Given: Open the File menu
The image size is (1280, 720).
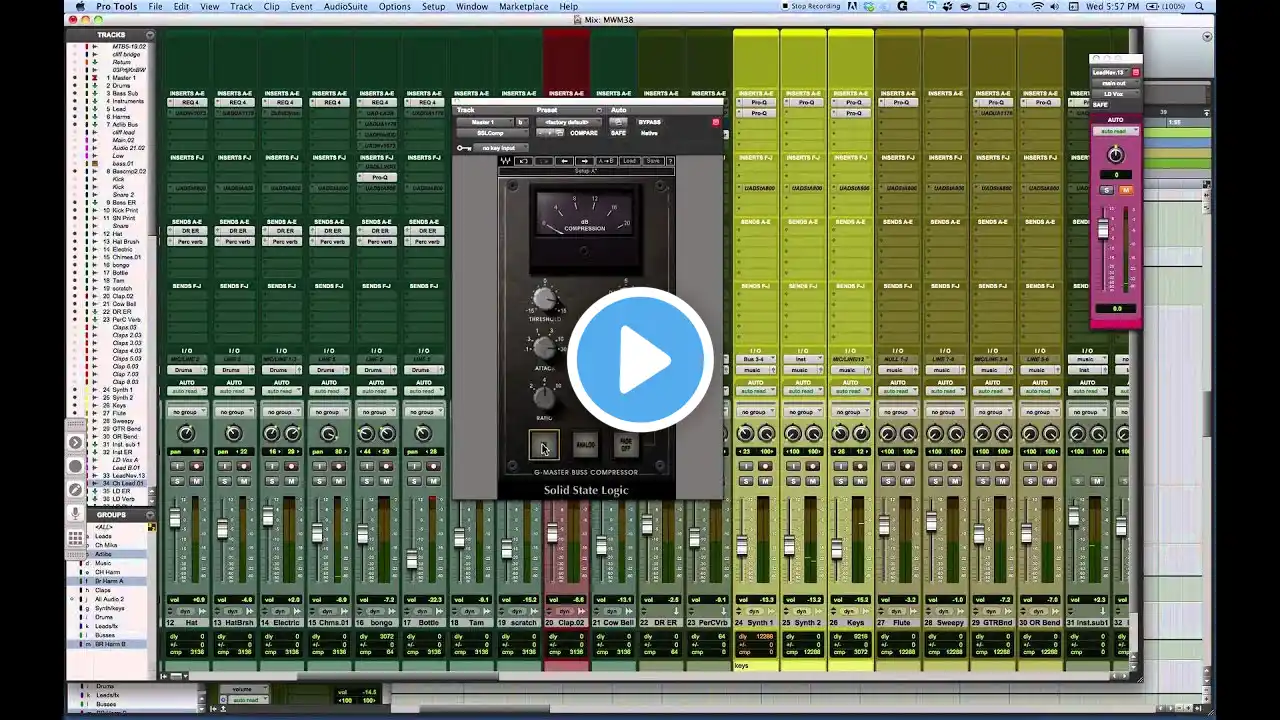Looking at the screenshot, I should (155, 6).
